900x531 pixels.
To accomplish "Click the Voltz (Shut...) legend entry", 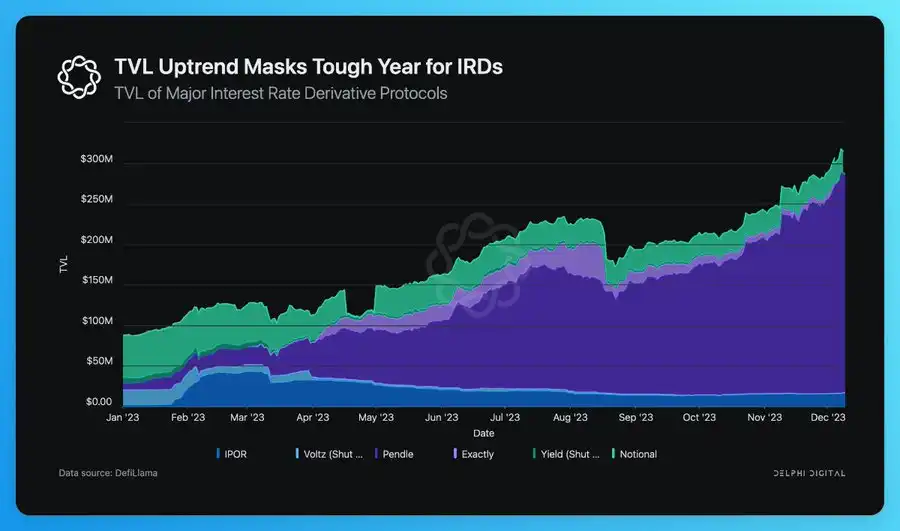I will coord(326,454).
